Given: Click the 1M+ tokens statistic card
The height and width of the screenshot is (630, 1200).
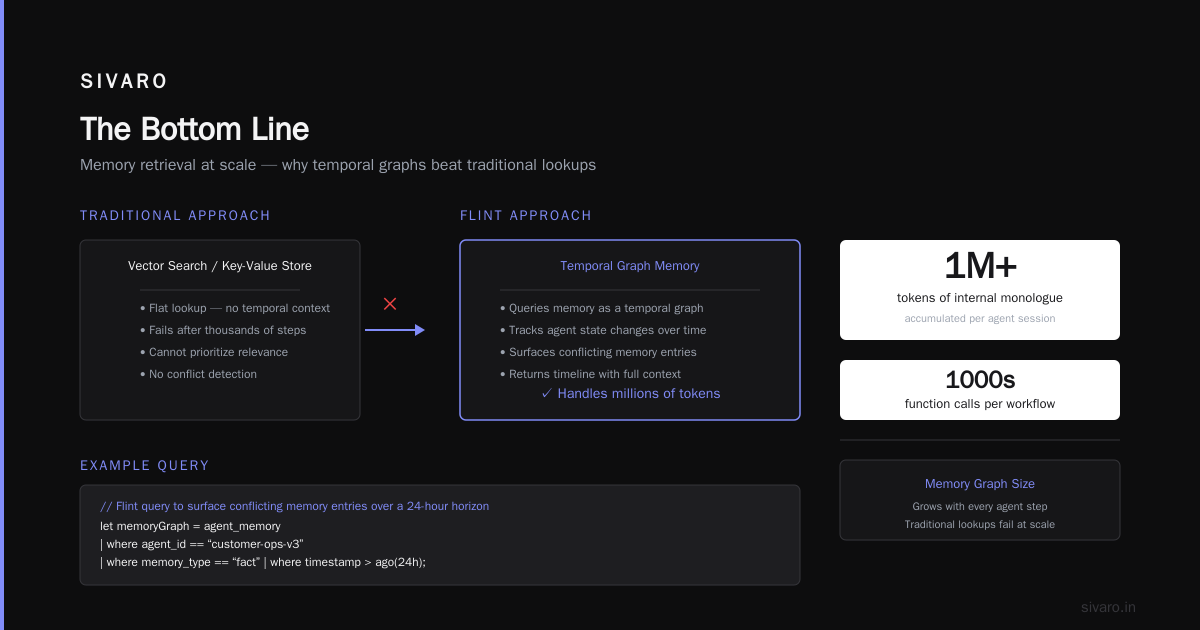Looking at the screenshot, I should pos(980,290).
